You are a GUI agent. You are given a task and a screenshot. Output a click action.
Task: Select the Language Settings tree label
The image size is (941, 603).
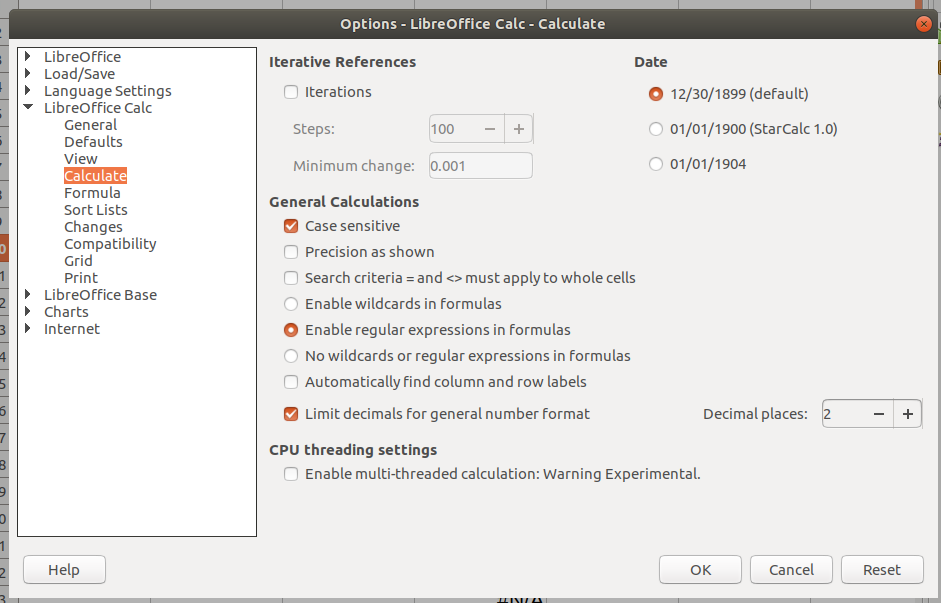pyautogui.click(x=107, y=91)
